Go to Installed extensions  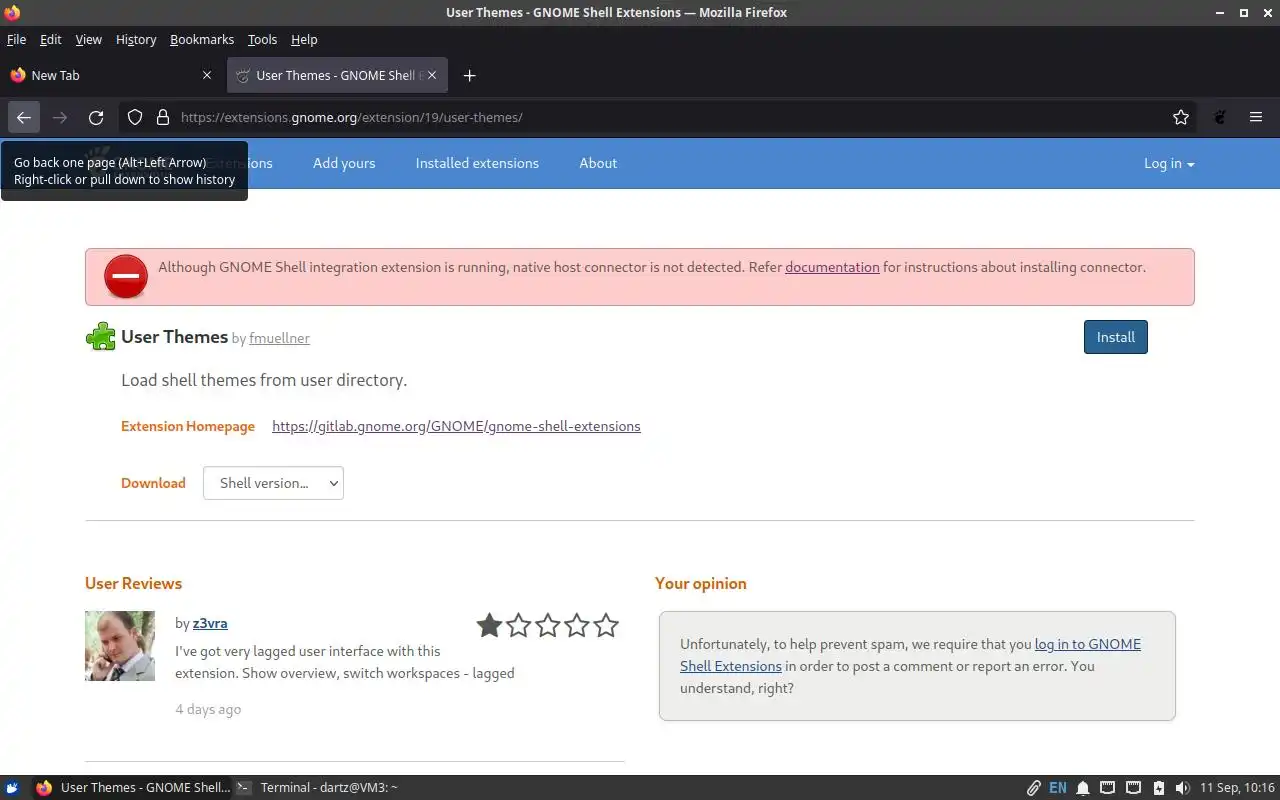click(x=477, y=163)
